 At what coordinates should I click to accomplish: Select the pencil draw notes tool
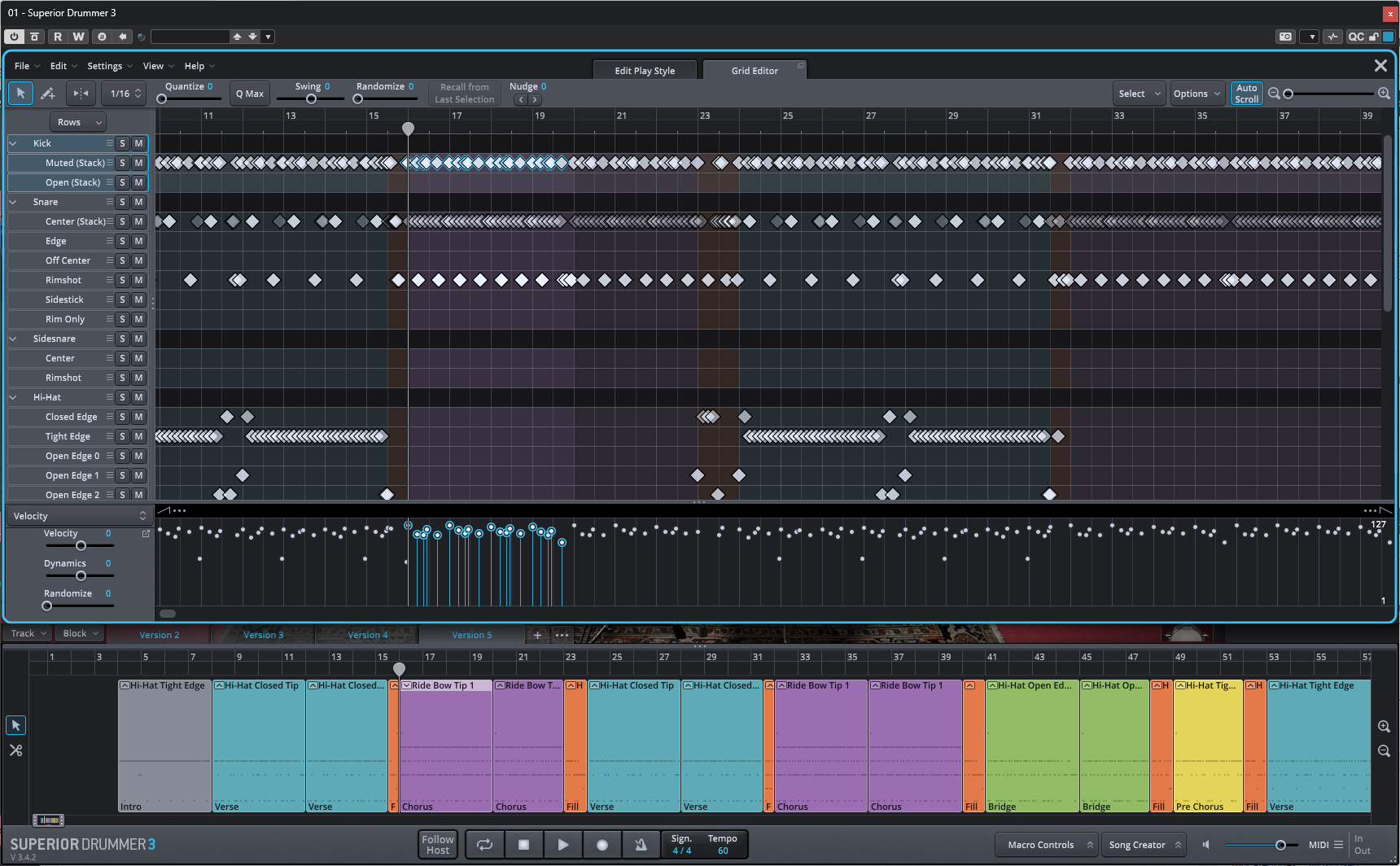click(x=48, y=94)
